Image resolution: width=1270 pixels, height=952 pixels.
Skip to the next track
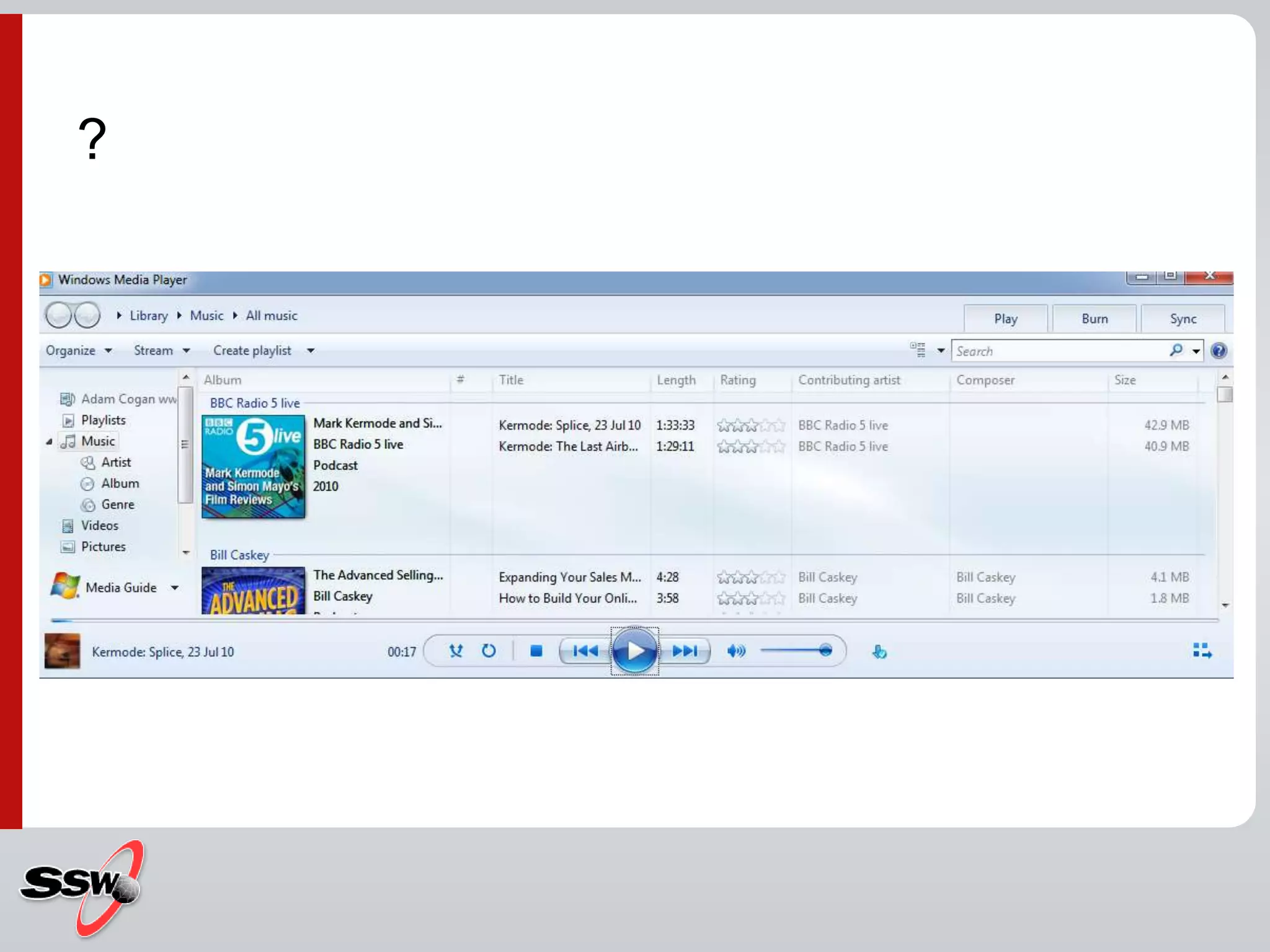click(685, 651)
